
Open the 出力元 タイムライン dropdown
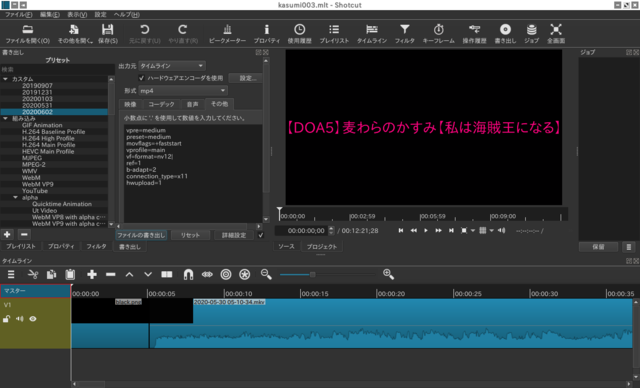click(x=172, y=66)
